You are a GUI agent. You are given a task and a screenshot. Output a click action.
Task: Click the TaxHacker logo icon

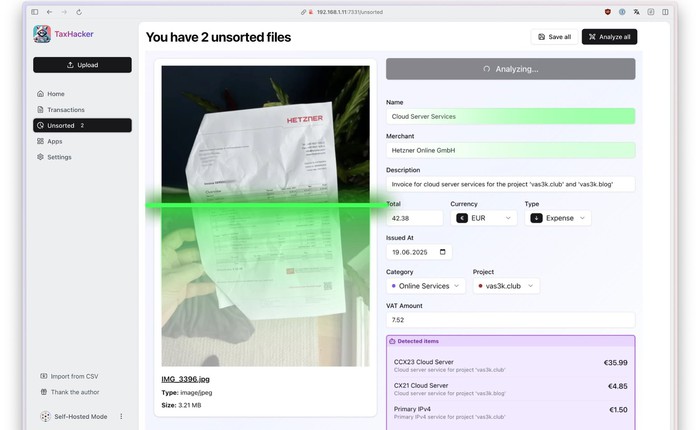pos(42,34)
